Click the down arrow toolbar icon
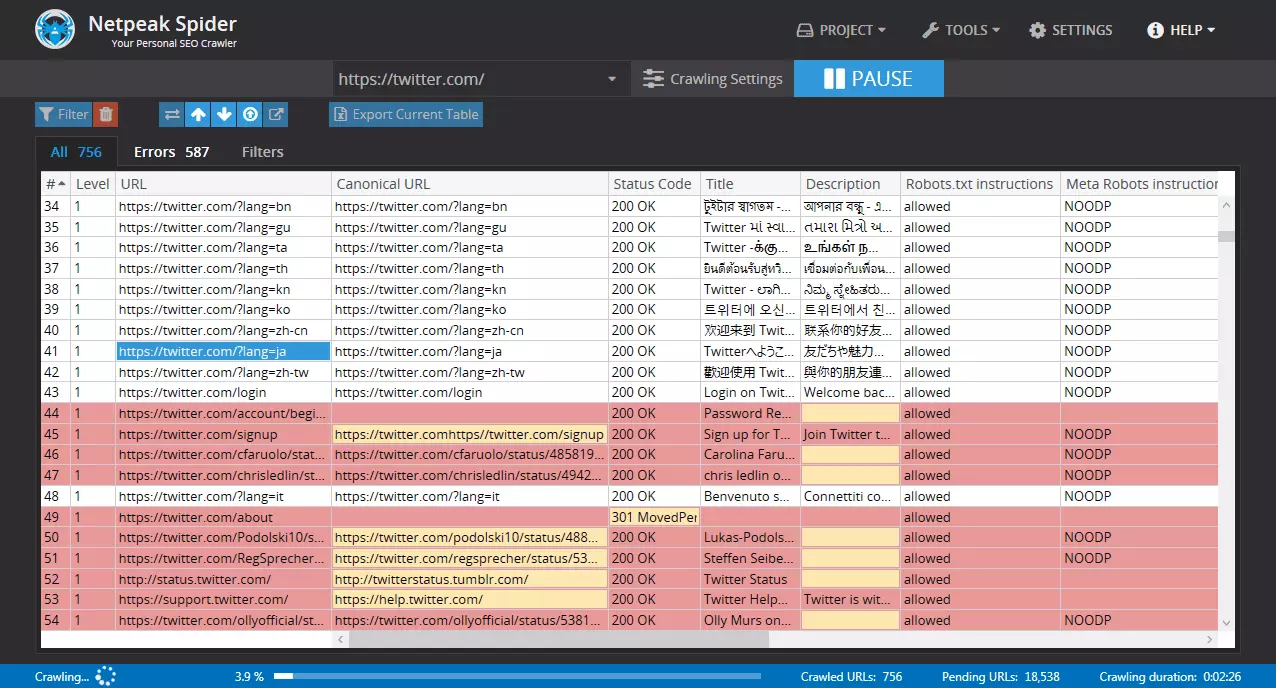 coord(224,114)
